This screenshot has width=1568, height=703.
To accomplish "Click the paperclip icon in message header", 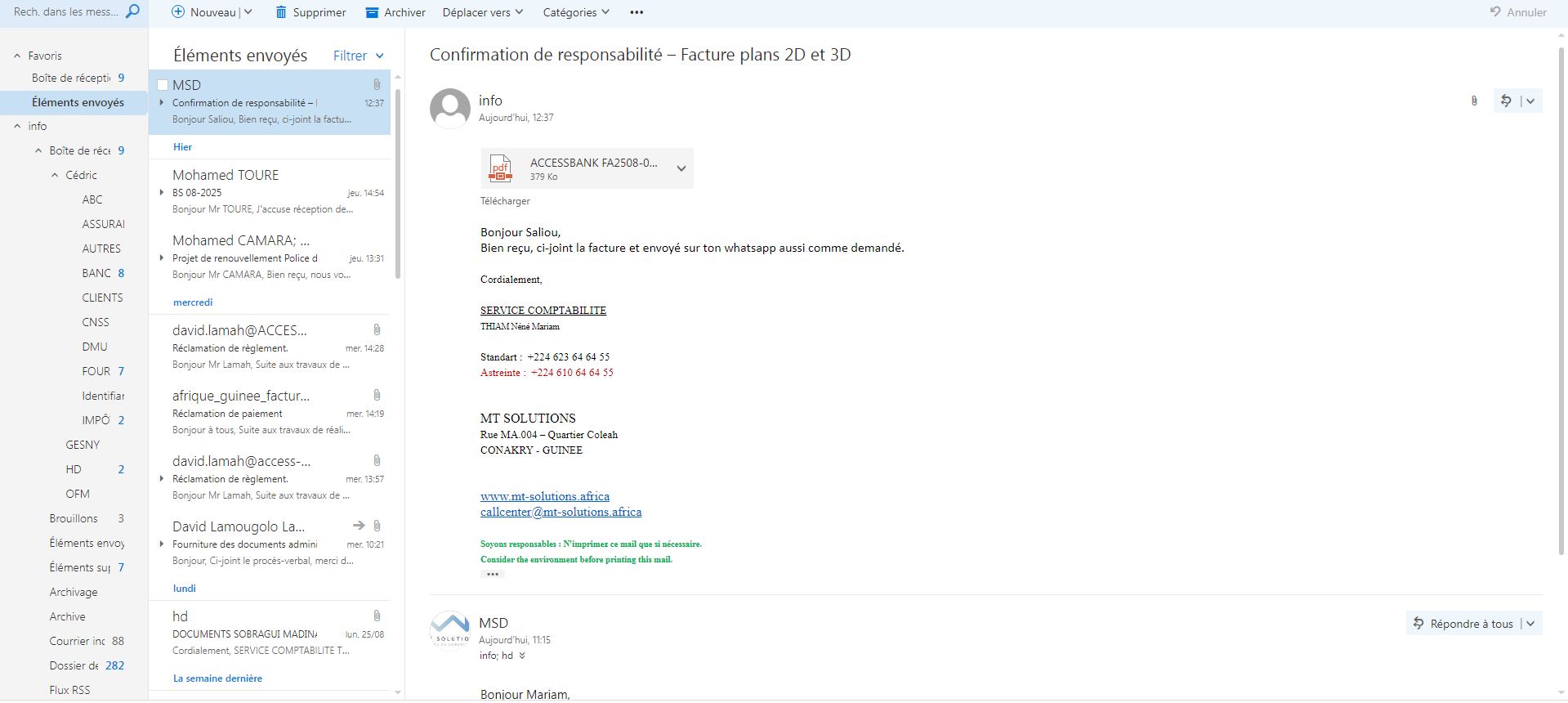I will pos(1474,101).
